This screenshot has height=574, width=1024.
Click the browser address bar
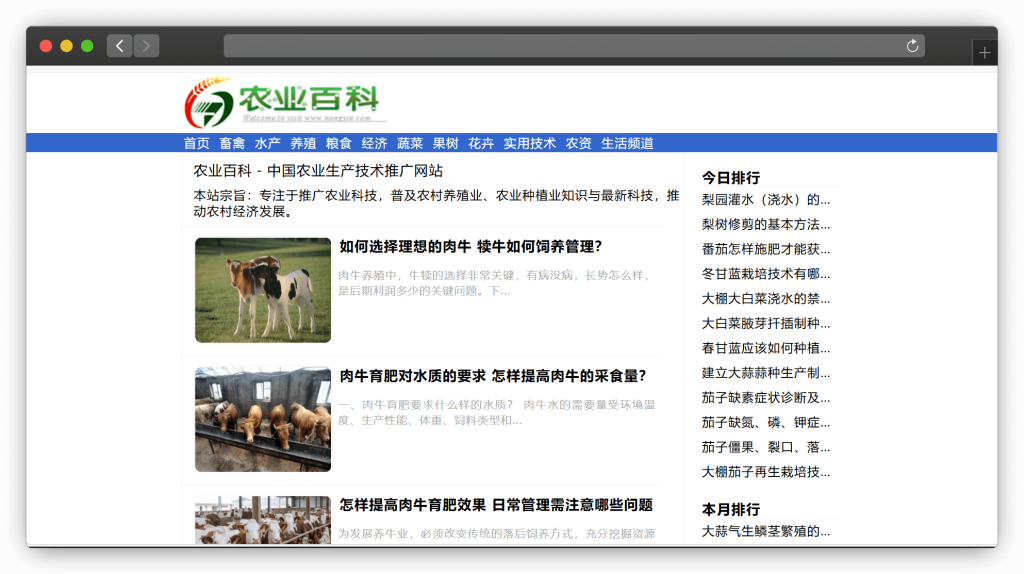tap(560, 46)
